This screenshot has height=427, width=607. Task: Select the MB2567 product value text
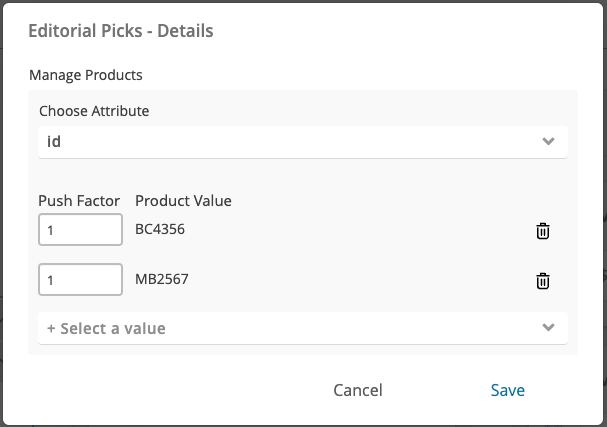pos(162,279)
